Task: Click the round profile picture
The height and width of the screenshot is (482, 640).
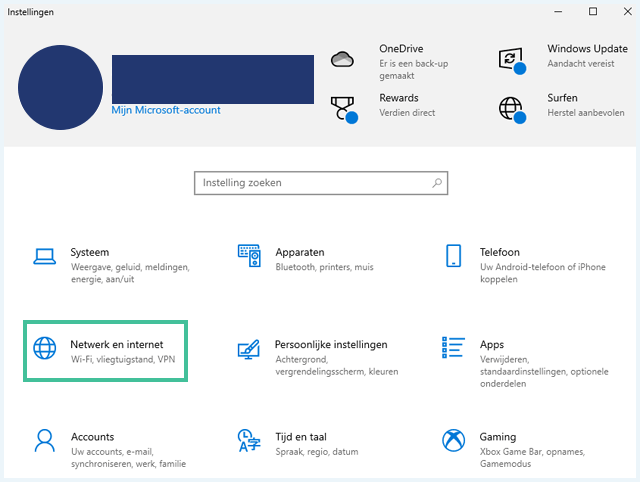Action: (60, 87)
